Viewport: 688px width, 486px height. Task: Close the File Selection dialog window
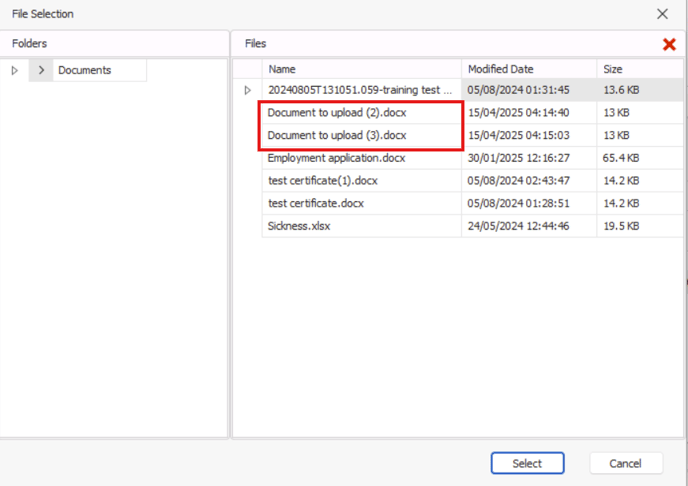click(662, 14)
